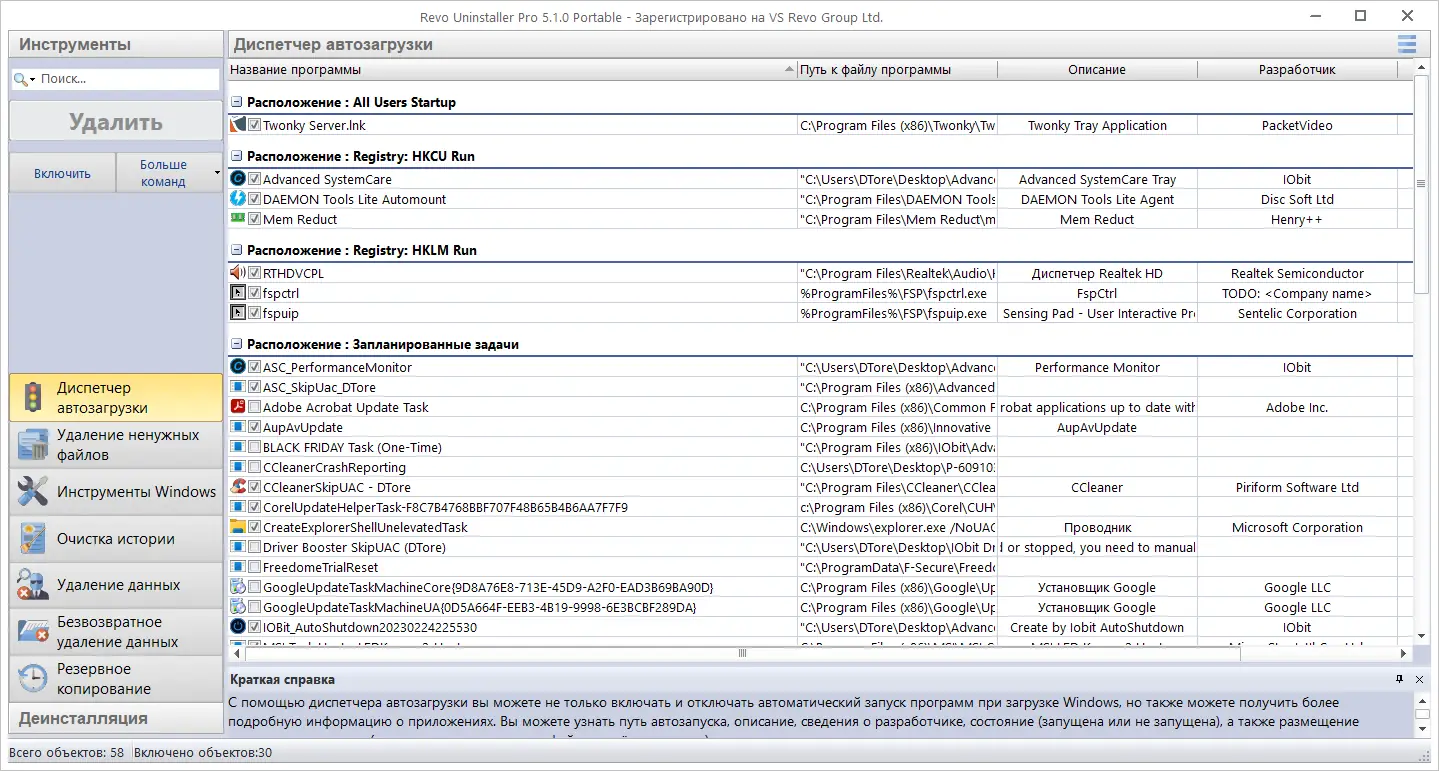1439x771 pixels.
Task: Toggle the Mem Reduct checkbox
Action: click(x=255, y=219)
